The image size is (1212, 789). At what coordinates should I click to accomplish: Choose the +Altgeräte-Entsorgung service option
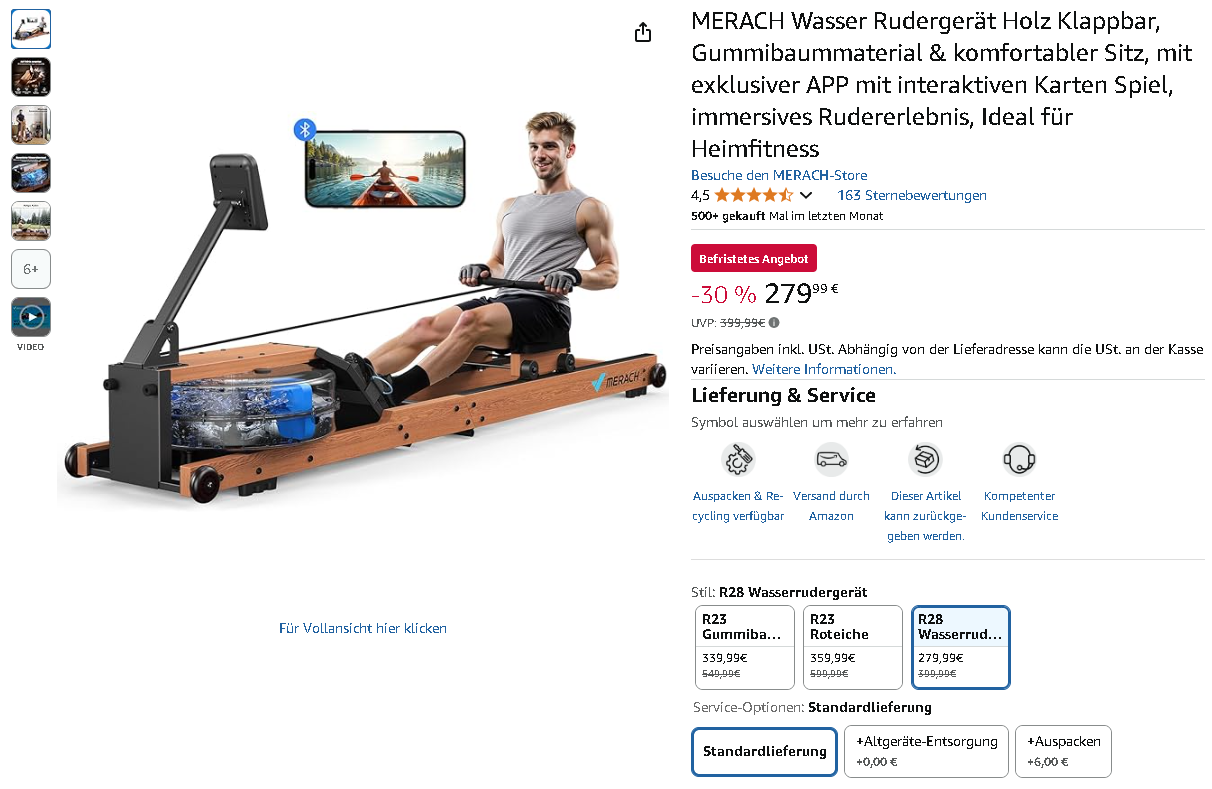point(927,751)
